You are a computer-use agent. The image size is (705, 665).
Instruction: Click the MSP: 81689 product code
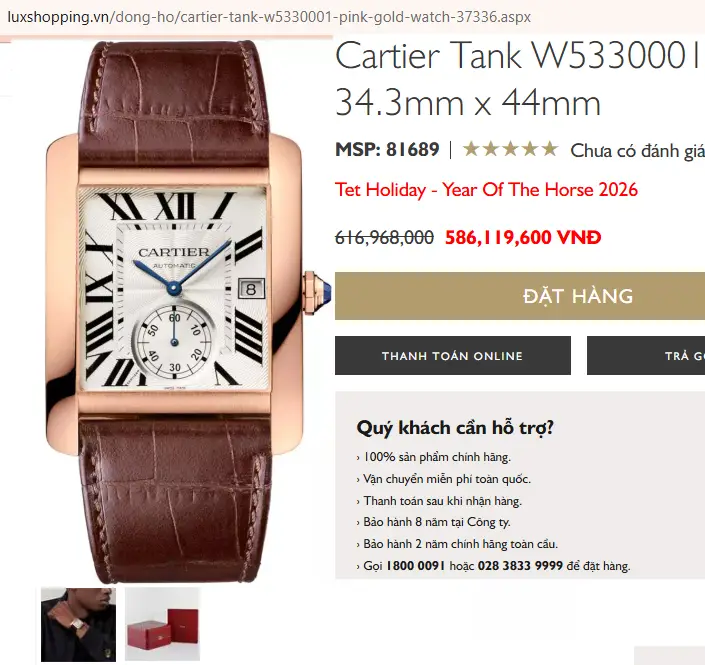[x=387, y=149]
